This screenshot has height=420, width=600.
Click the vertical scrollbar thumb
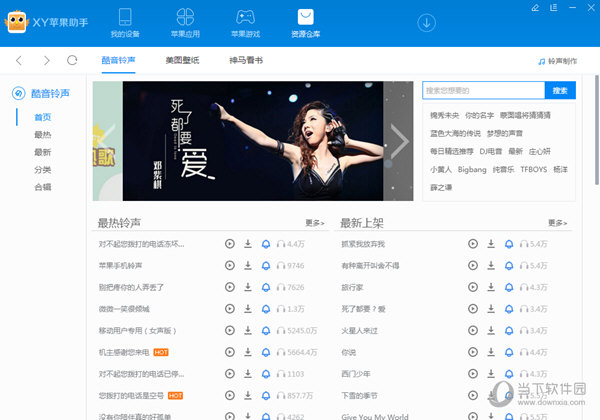pos(597,130)
